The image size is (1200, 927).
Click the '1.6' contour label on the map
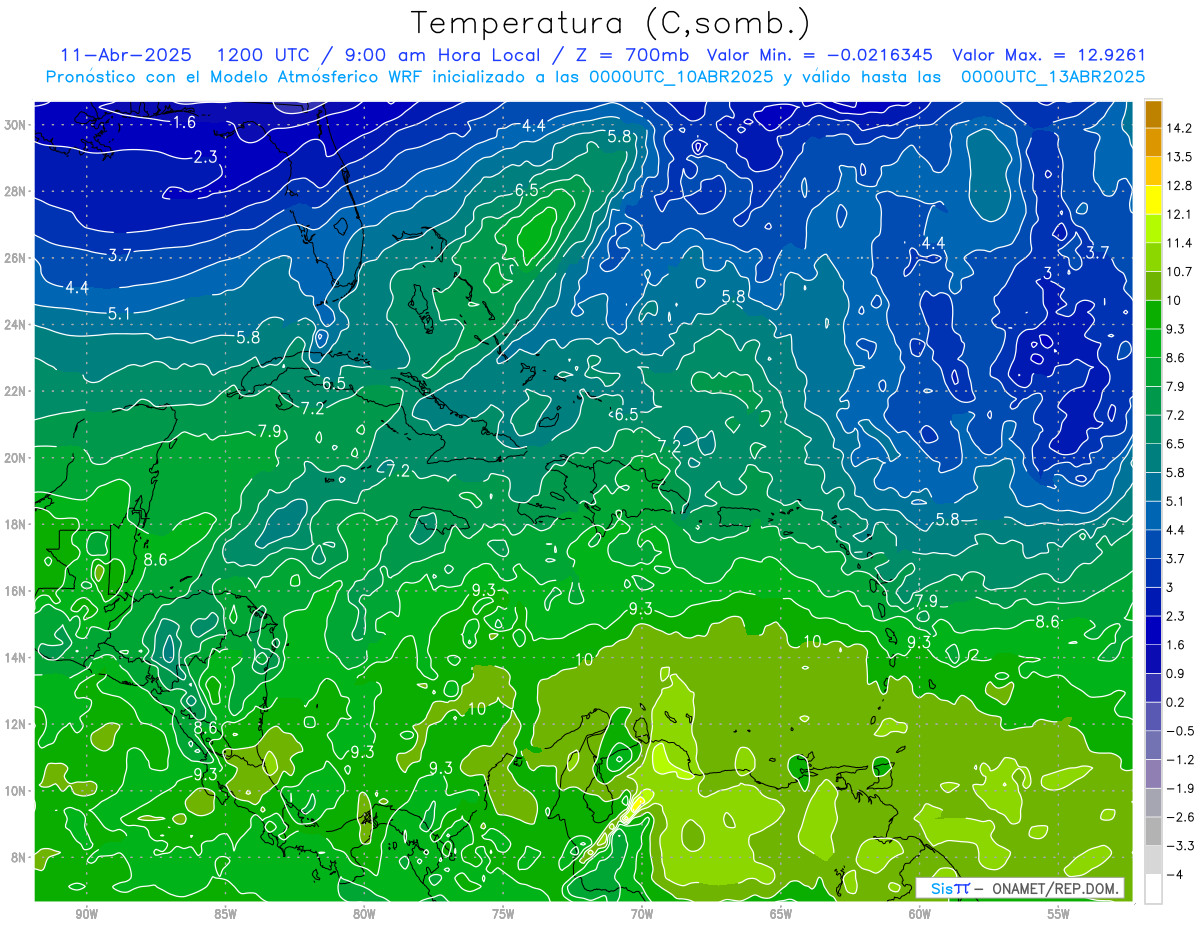pos(183,122)
